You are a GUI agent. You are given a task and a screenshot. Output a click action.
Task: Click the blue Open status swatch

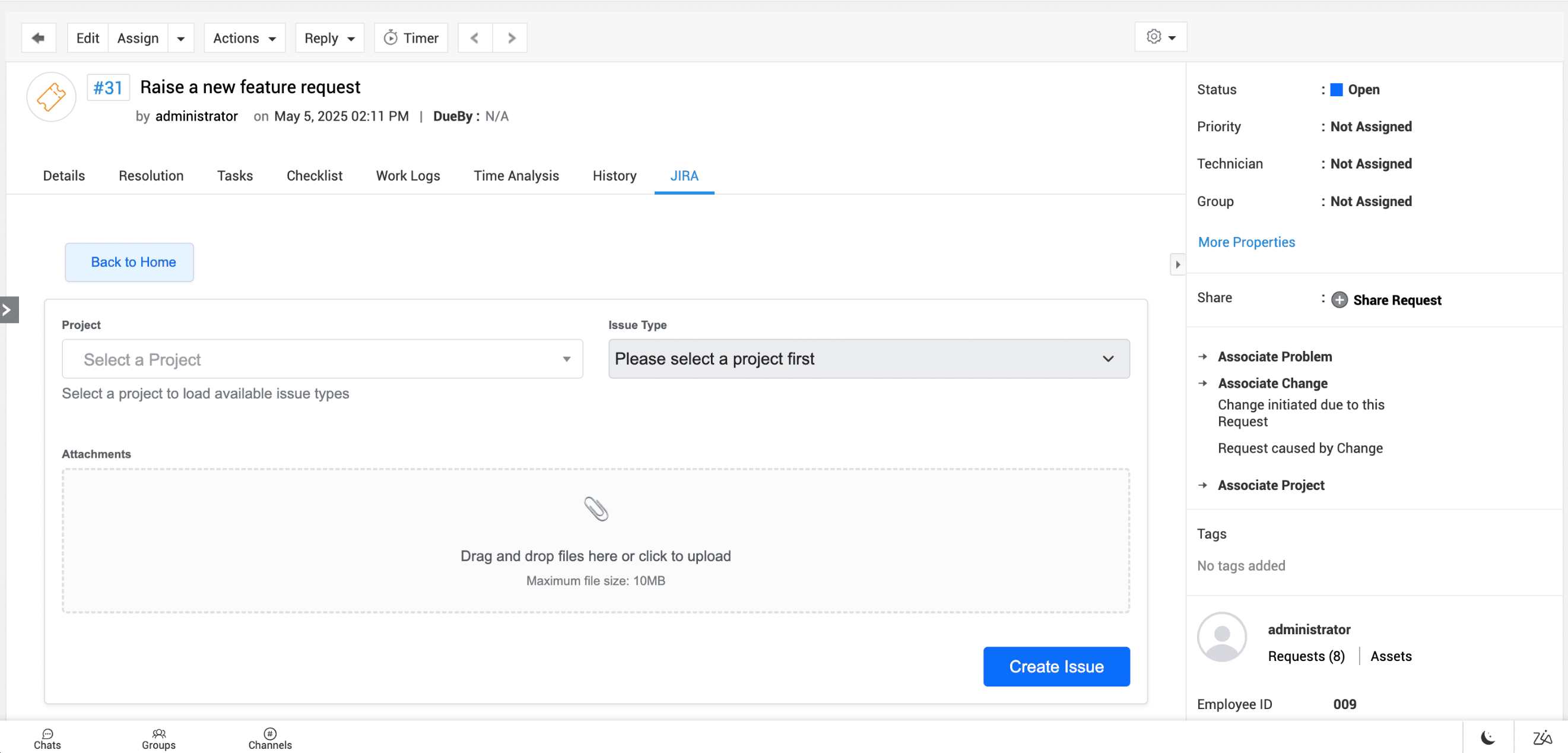[1336, 90]
